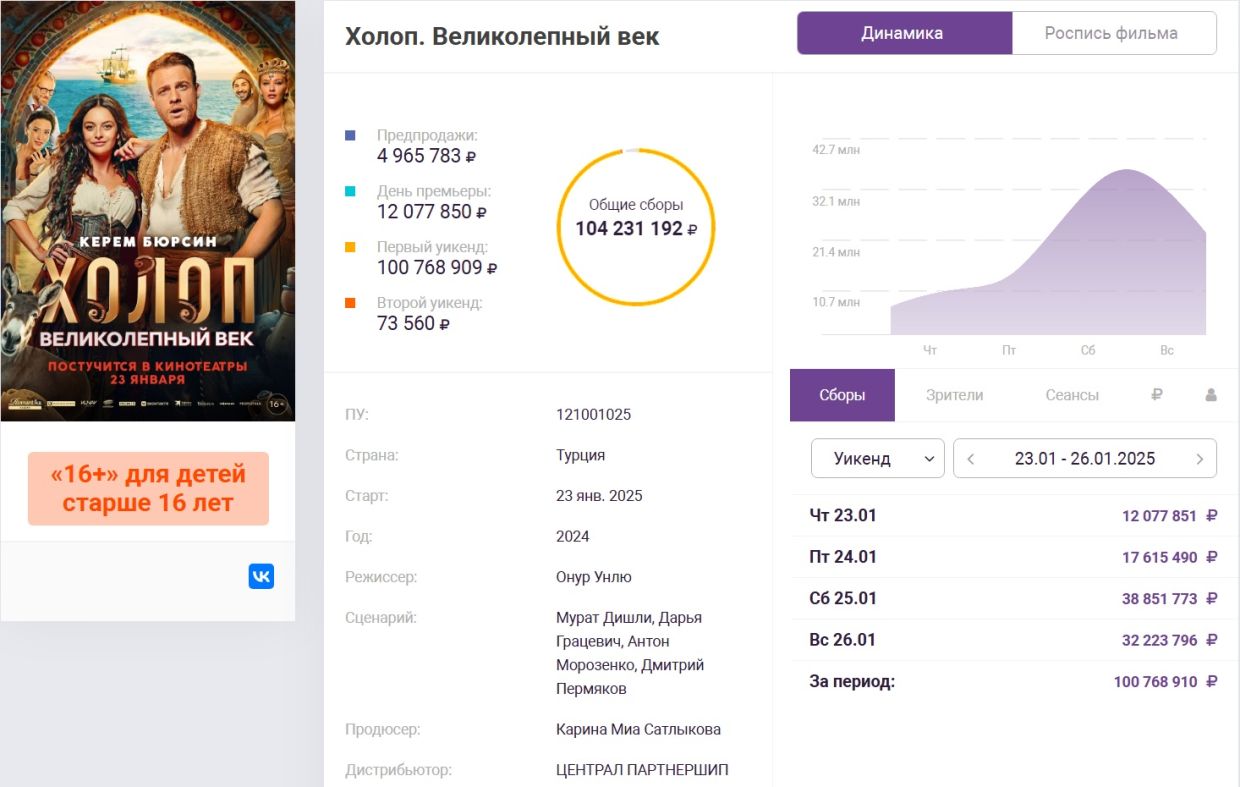The width and height of the screenshot is (1240, 787).
Task: Click the VK share icon
Action: click(261, 576)
